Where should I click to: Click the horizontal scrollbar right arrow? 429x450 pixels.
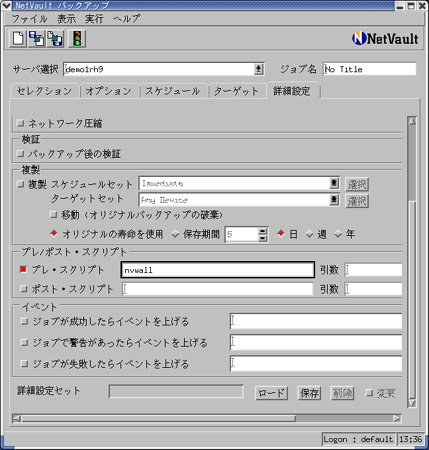(x=396, y=418)
